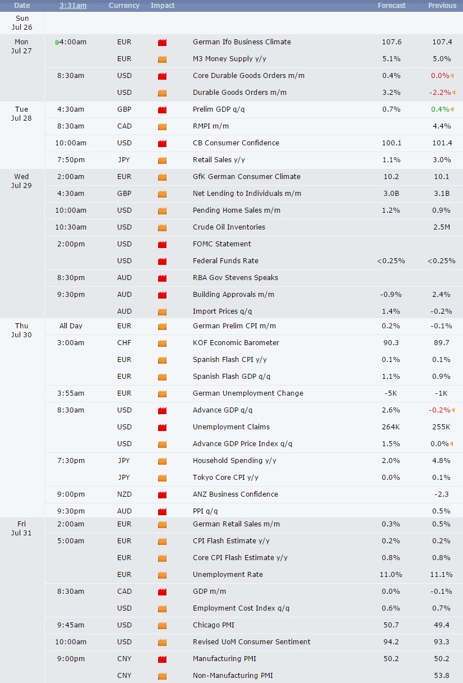Screen dimensions: 463x683
Task: Select the Unemployment Claims event row
Action: 253,427
